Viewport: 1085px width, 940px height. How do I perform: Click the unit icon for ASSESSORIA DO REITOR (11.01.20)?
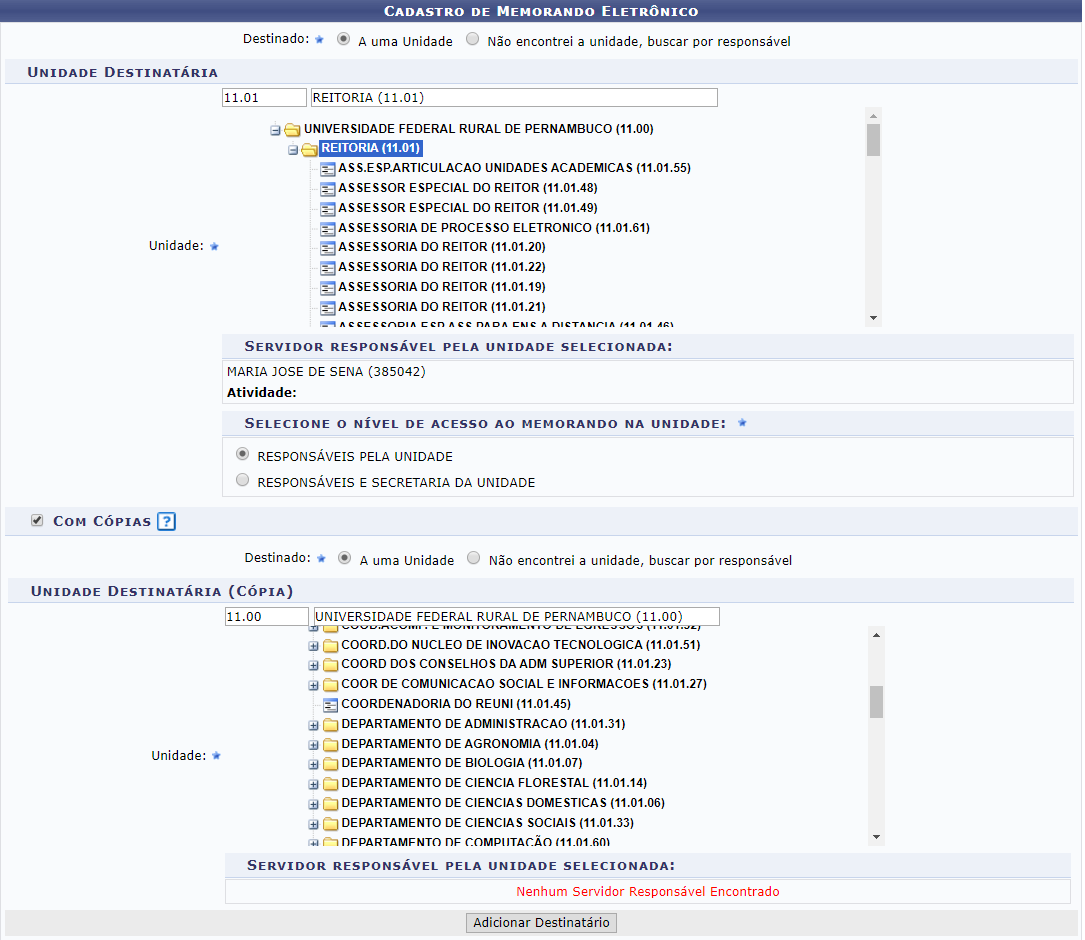(327, 248)
